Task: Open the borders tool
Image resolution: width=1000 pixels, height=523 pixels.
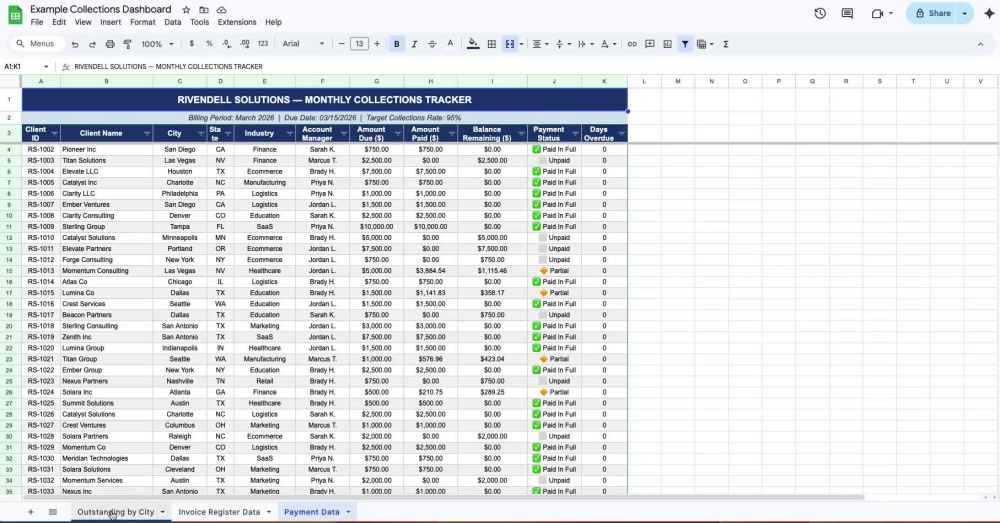Action: click(x=492, y=44)
